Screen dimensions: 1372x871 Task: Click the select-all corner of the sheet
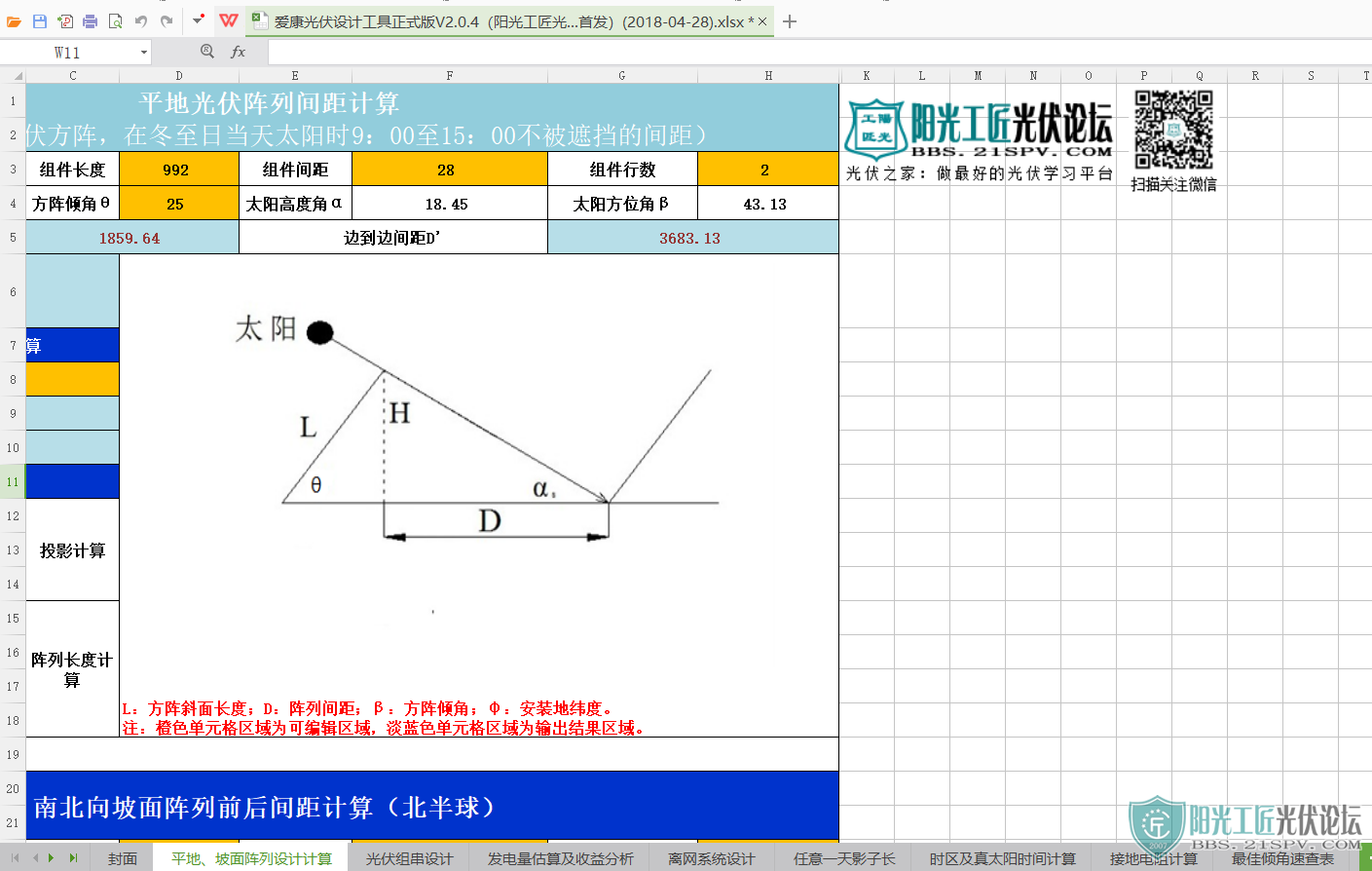pyautogui.click(x=13, y=75)
